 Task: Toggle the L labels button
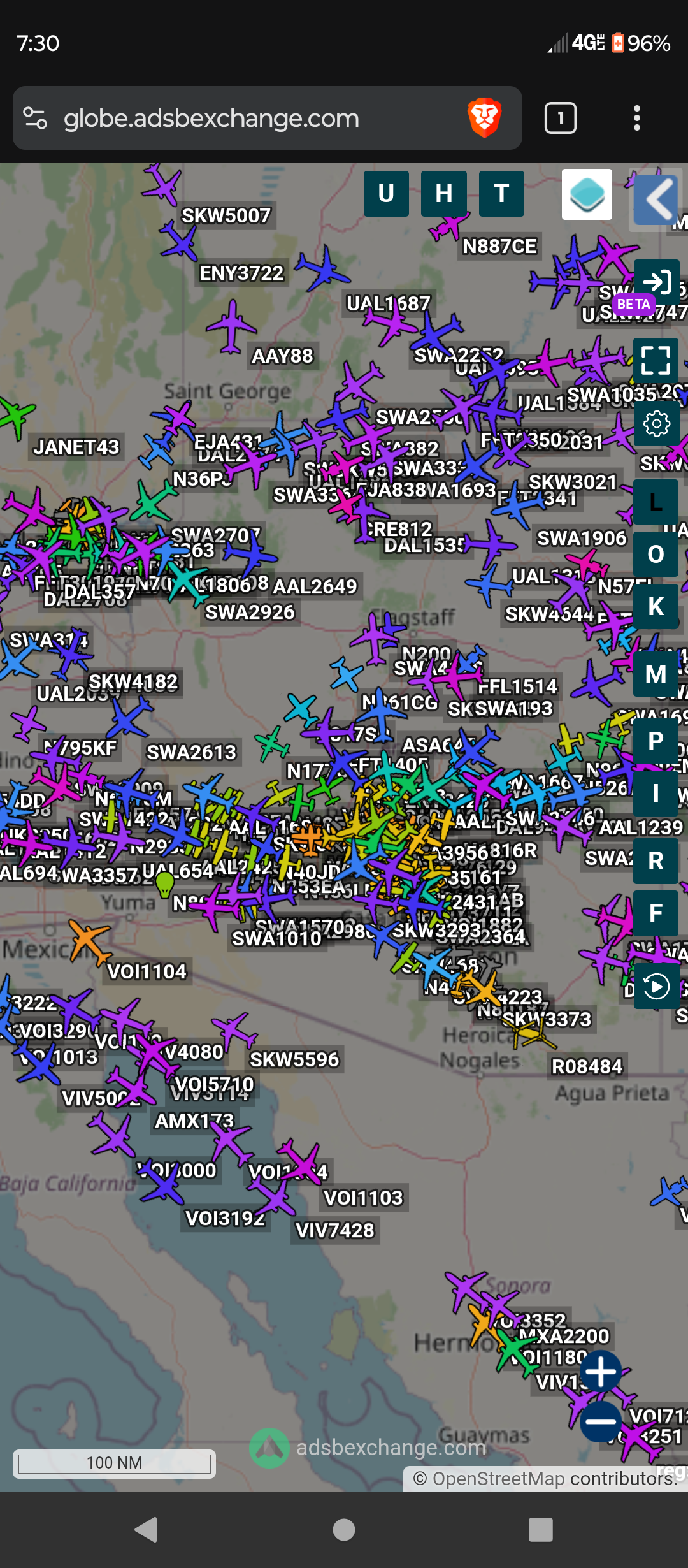[x=656, y=502]
